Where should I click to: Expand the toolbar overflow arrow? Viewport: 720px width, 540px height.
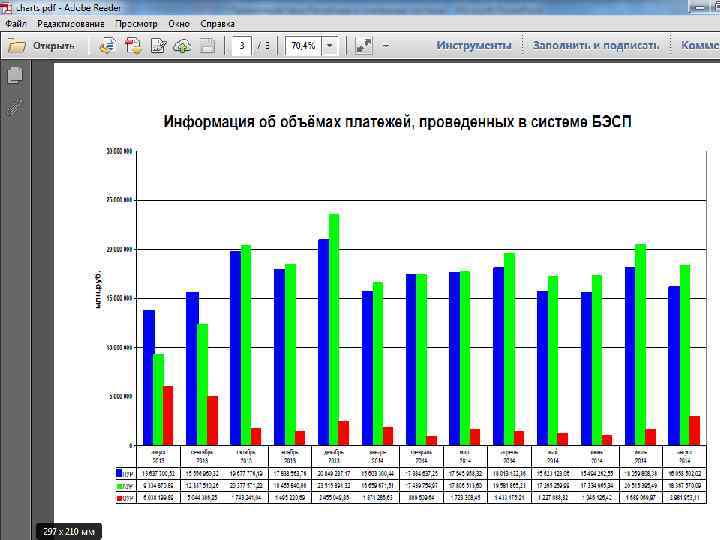pyautogui.click(x=386, y=45)
